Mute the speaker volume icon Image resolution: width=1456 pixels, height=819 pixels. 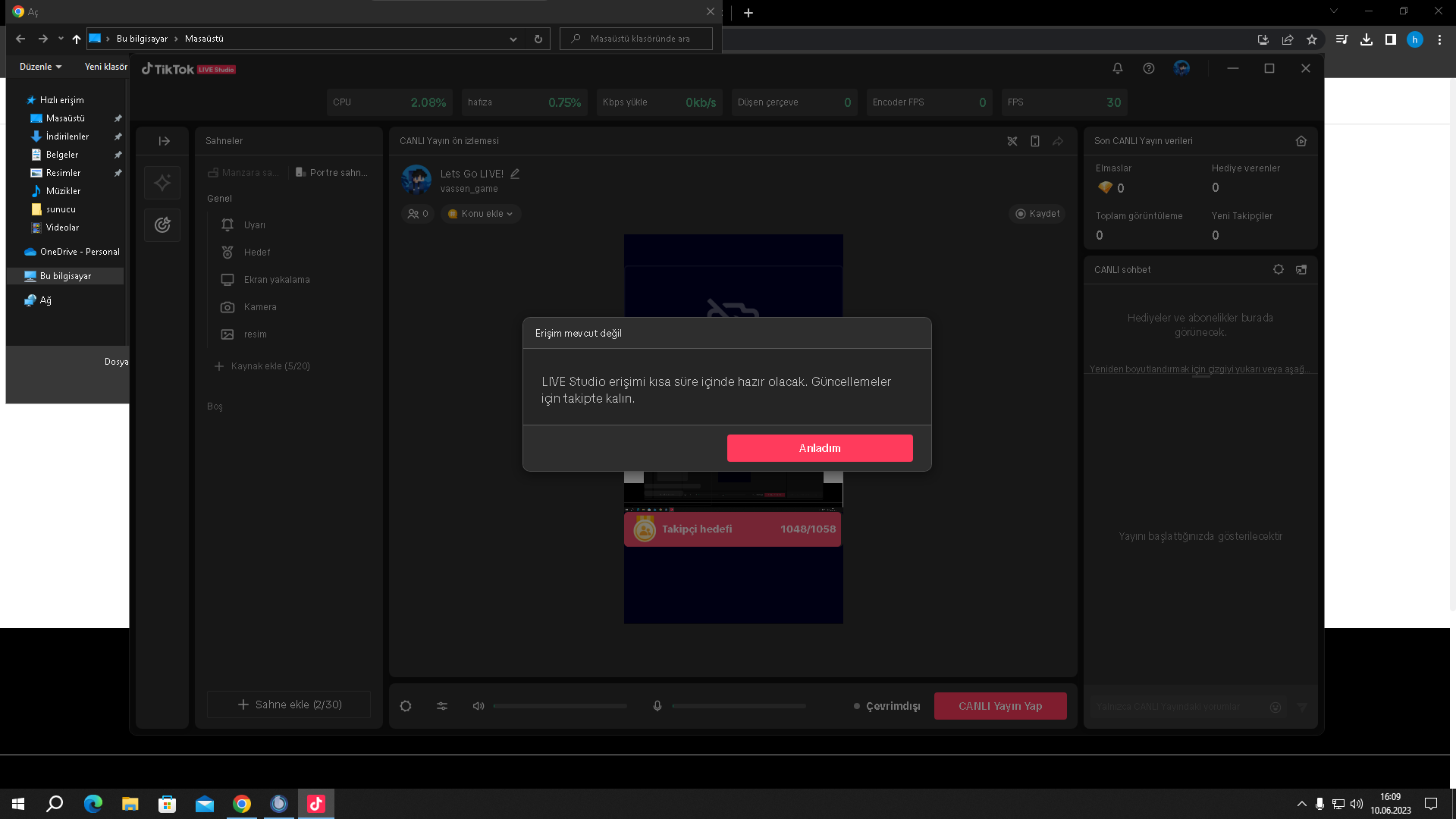tap(479, 706)
